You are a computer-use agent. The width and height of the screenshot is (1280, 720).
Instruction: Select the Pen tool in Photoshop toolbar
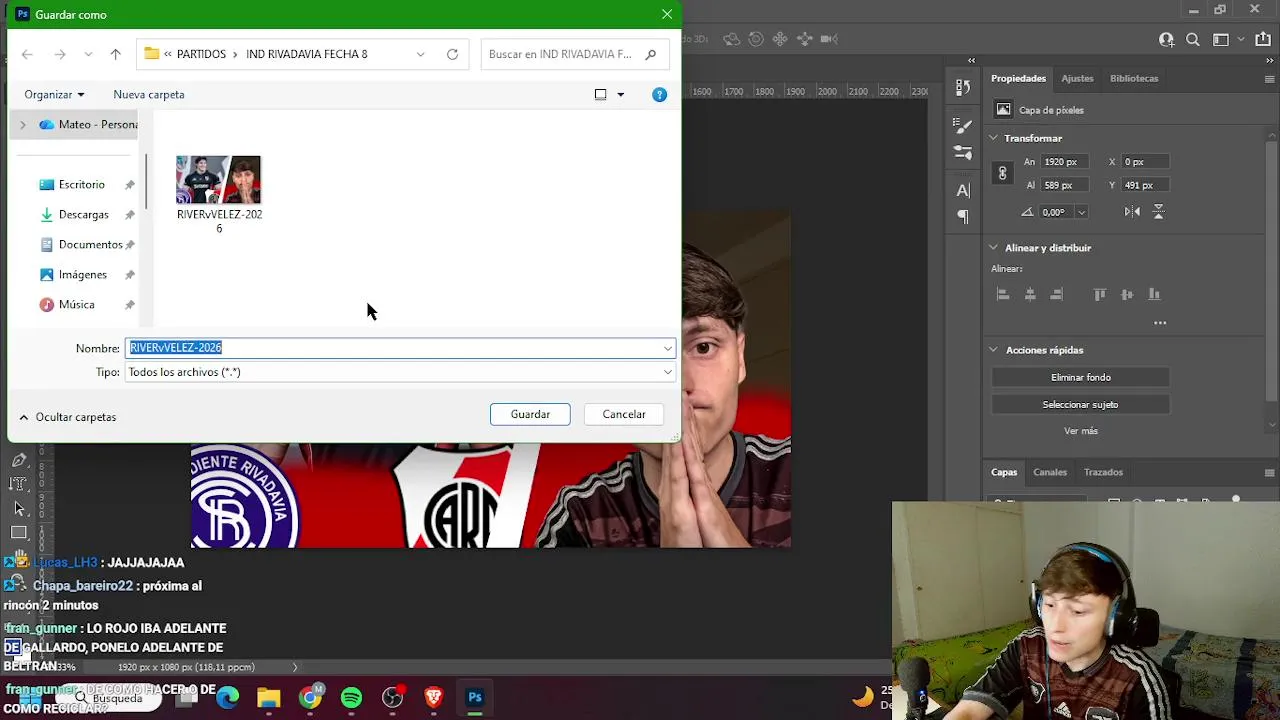[x=19, y=460]
